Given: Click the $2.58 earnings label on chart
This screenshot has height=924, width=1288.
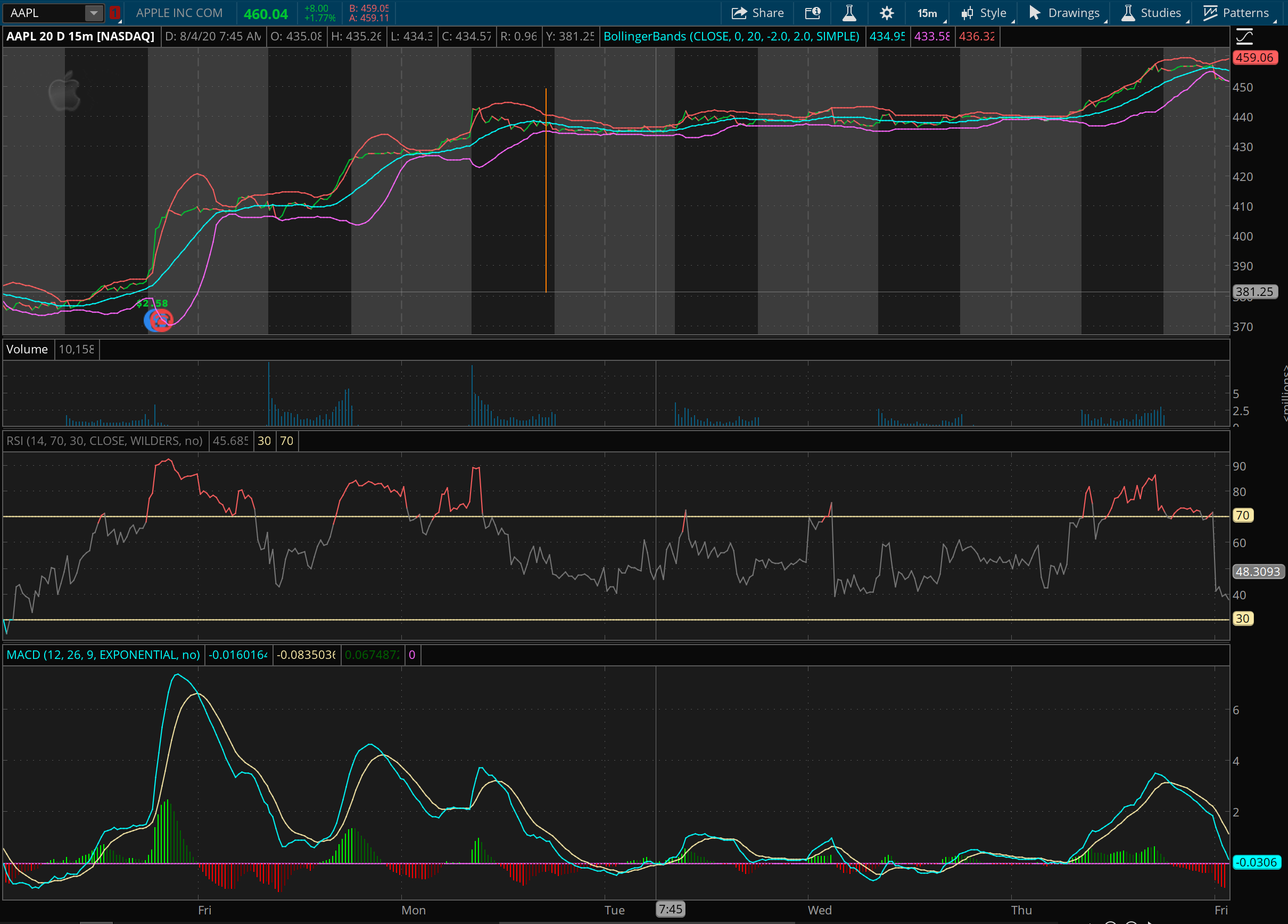Looking at the screenshot, I should tap(152, 303).
